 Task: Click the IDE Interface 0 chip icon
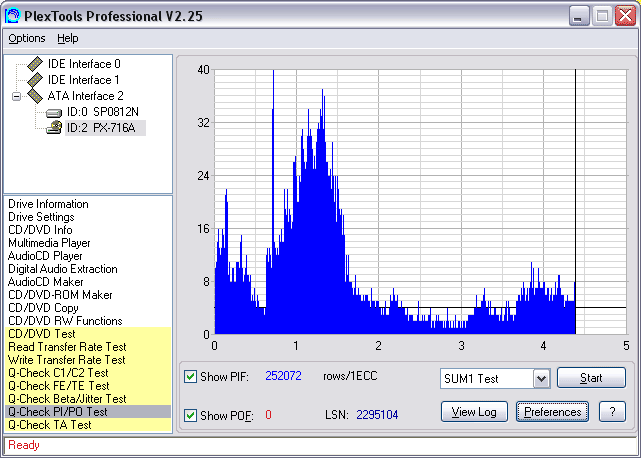click(35, 63)
